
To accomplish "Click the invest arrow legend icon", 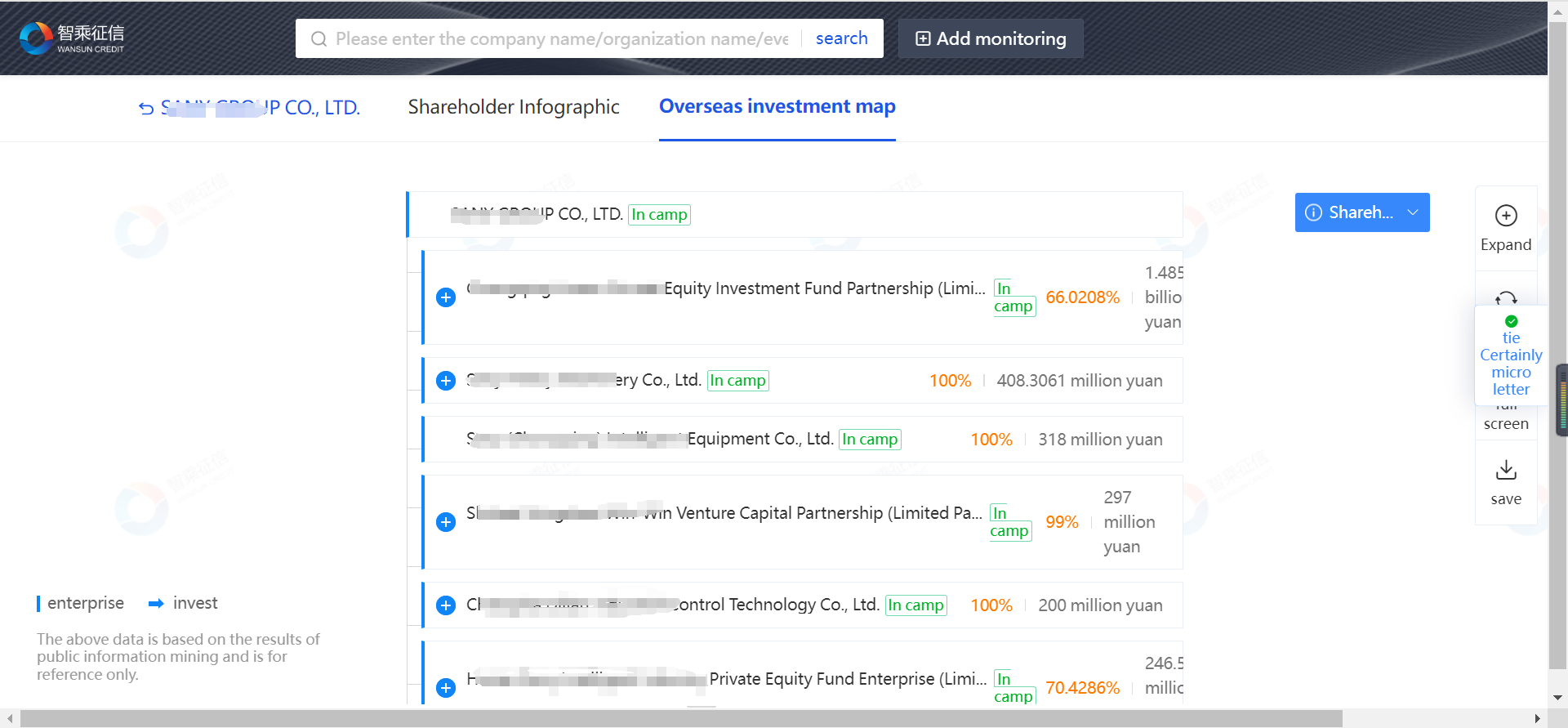I will pos(156,604).
